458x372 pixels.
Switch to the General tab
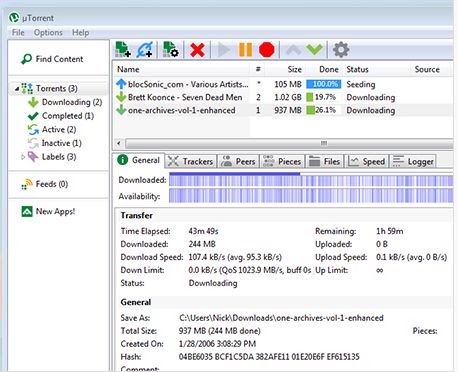(139, 160)
